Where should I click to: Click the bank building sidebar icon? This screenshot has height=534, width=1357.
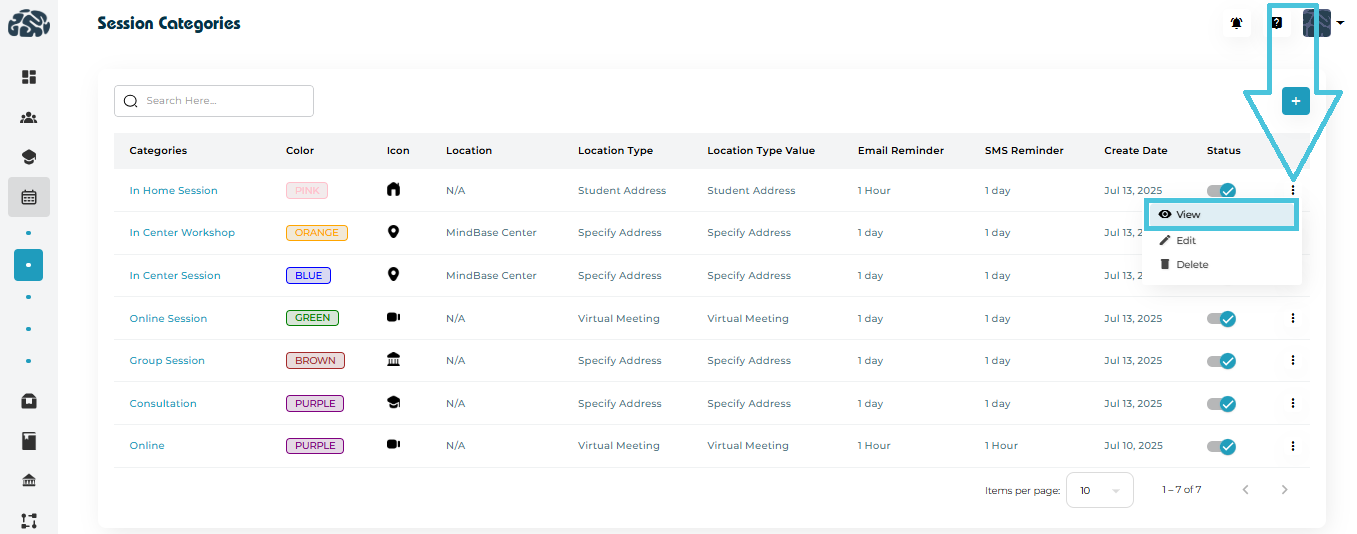coord(29,481)
